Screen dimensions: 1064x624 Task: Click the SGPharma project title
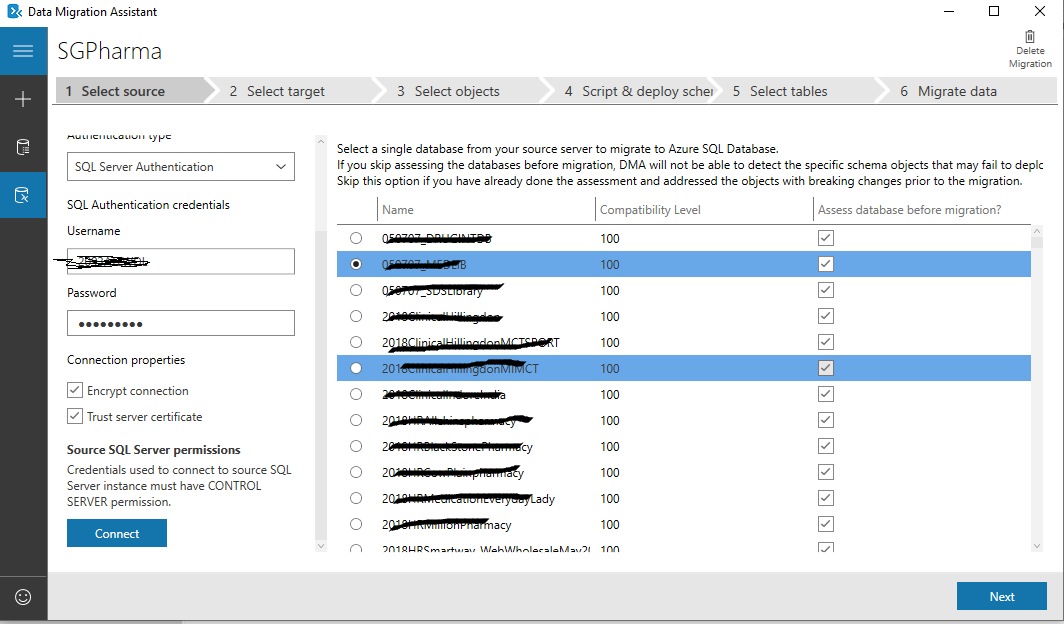tap(109, 51)
